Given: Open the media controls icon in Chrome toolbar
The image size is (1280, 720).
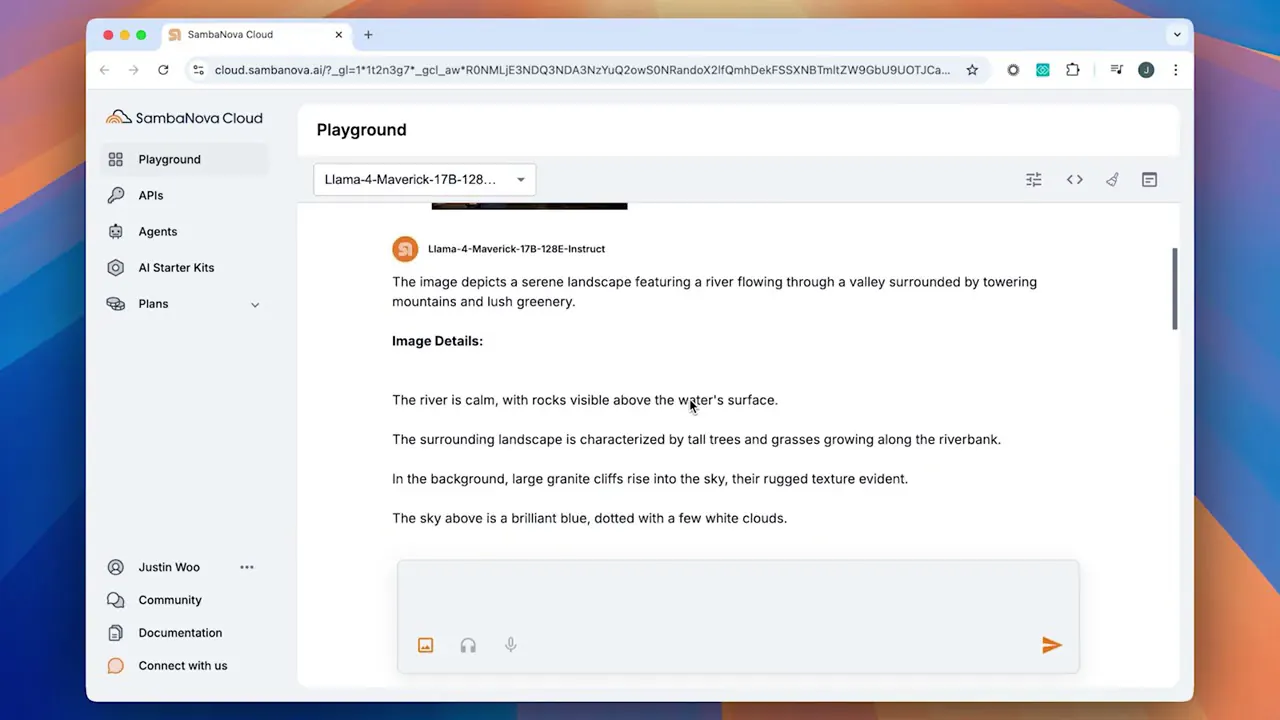Looking at the screenshot, I should 1116,70.
